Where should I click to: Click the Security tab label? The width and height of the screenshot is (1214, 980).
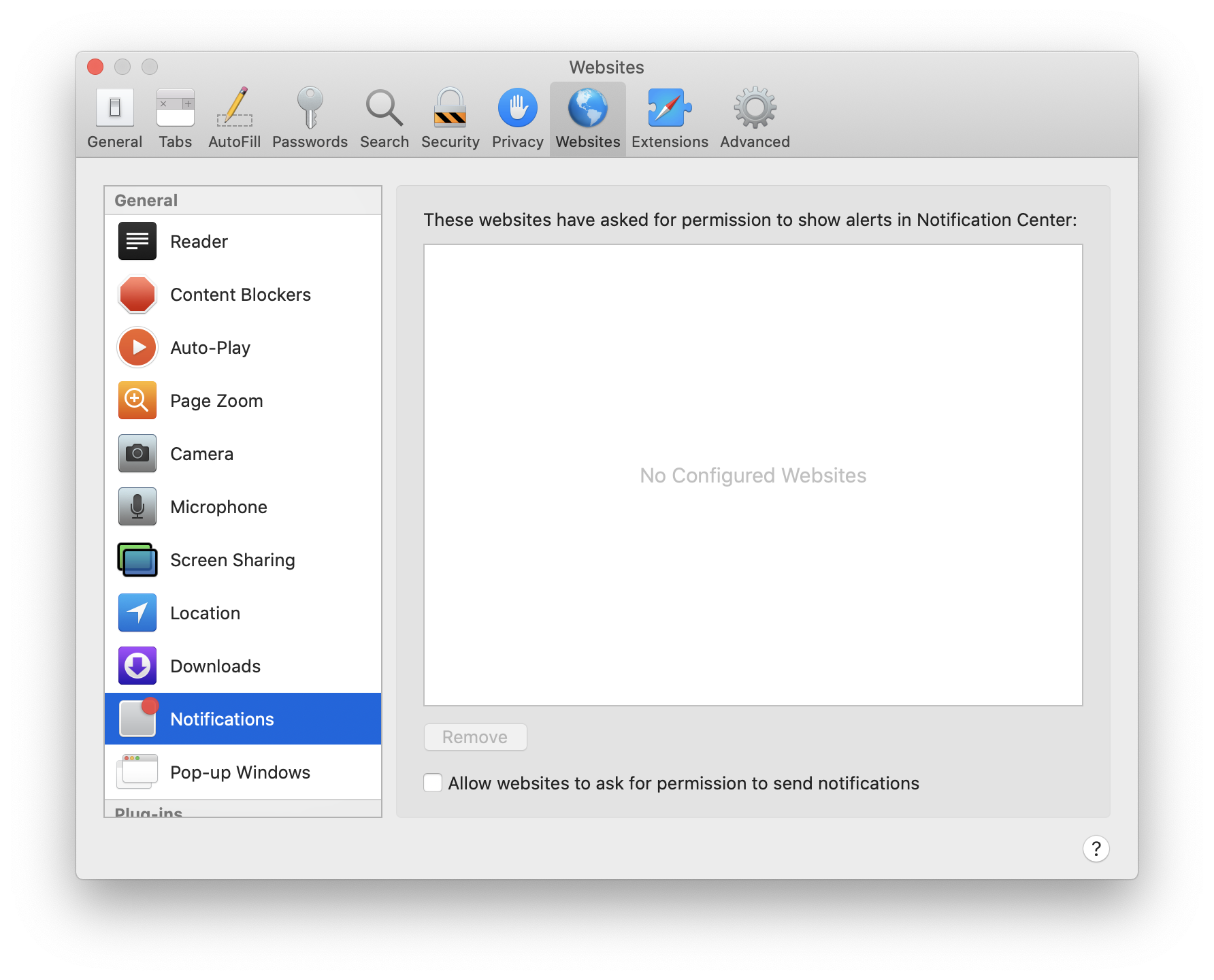coord(450,142)
